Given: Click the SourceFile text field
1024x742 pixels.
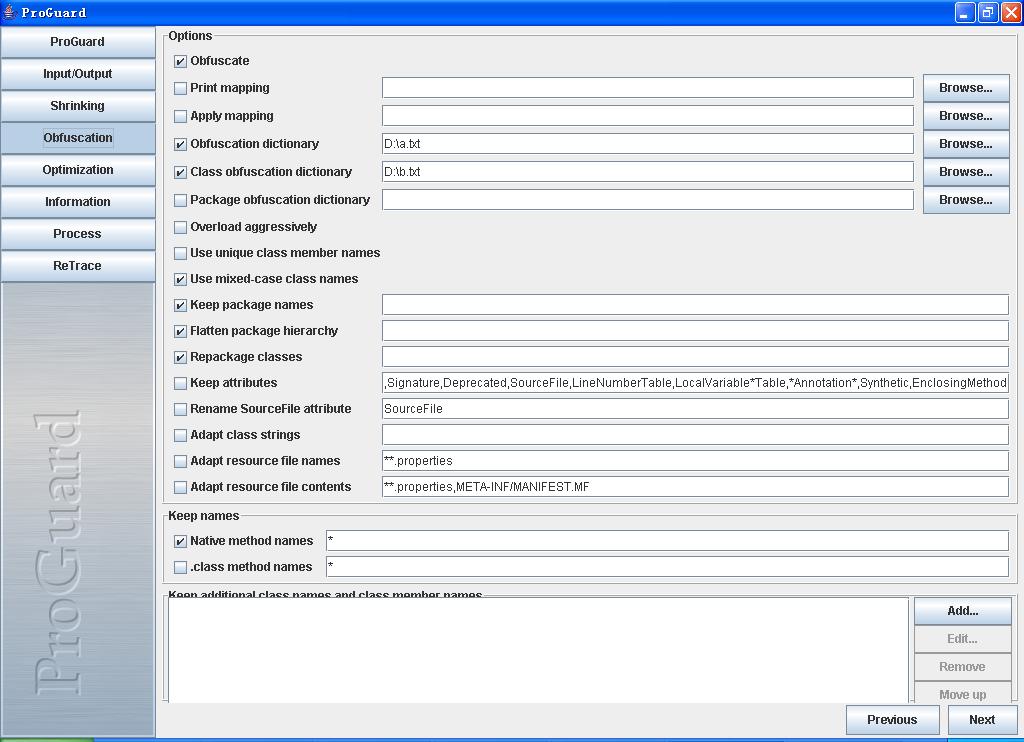Looking at the screenshot, I should (696, 409).
